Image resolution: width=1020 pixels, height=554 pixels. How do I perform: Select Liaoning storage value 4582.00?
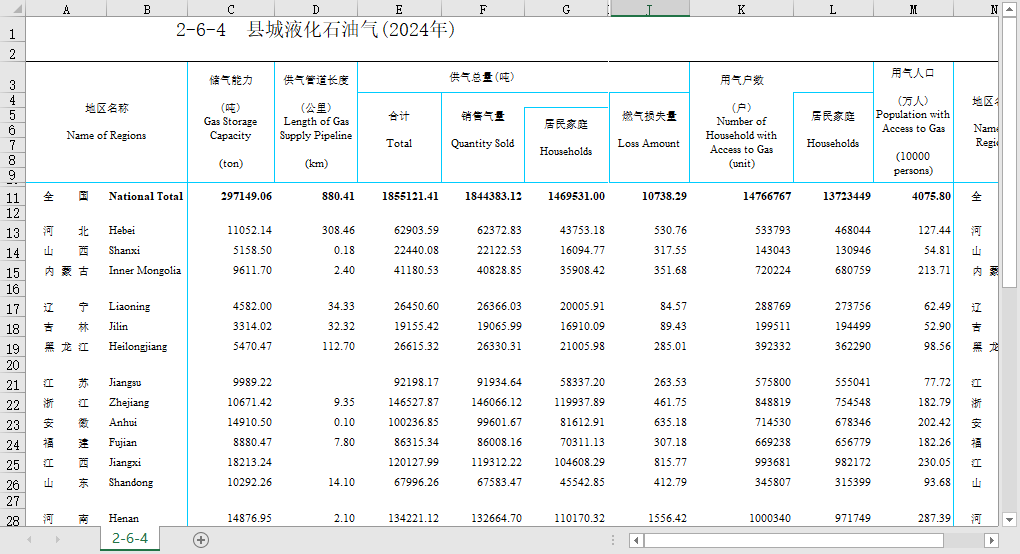(231, 306)
